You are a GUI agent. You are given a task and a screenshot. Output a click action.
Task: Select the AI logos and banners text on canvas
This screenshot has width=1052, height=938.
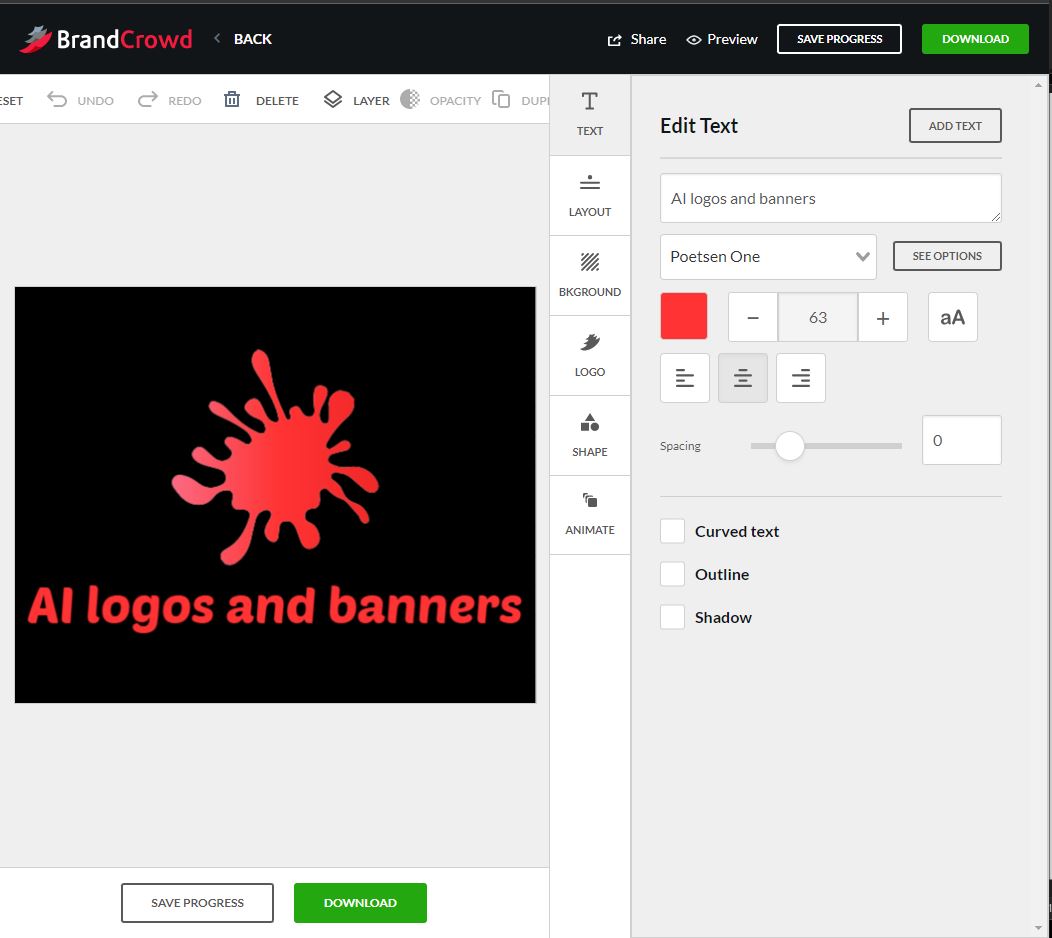(x=274, y=607)
